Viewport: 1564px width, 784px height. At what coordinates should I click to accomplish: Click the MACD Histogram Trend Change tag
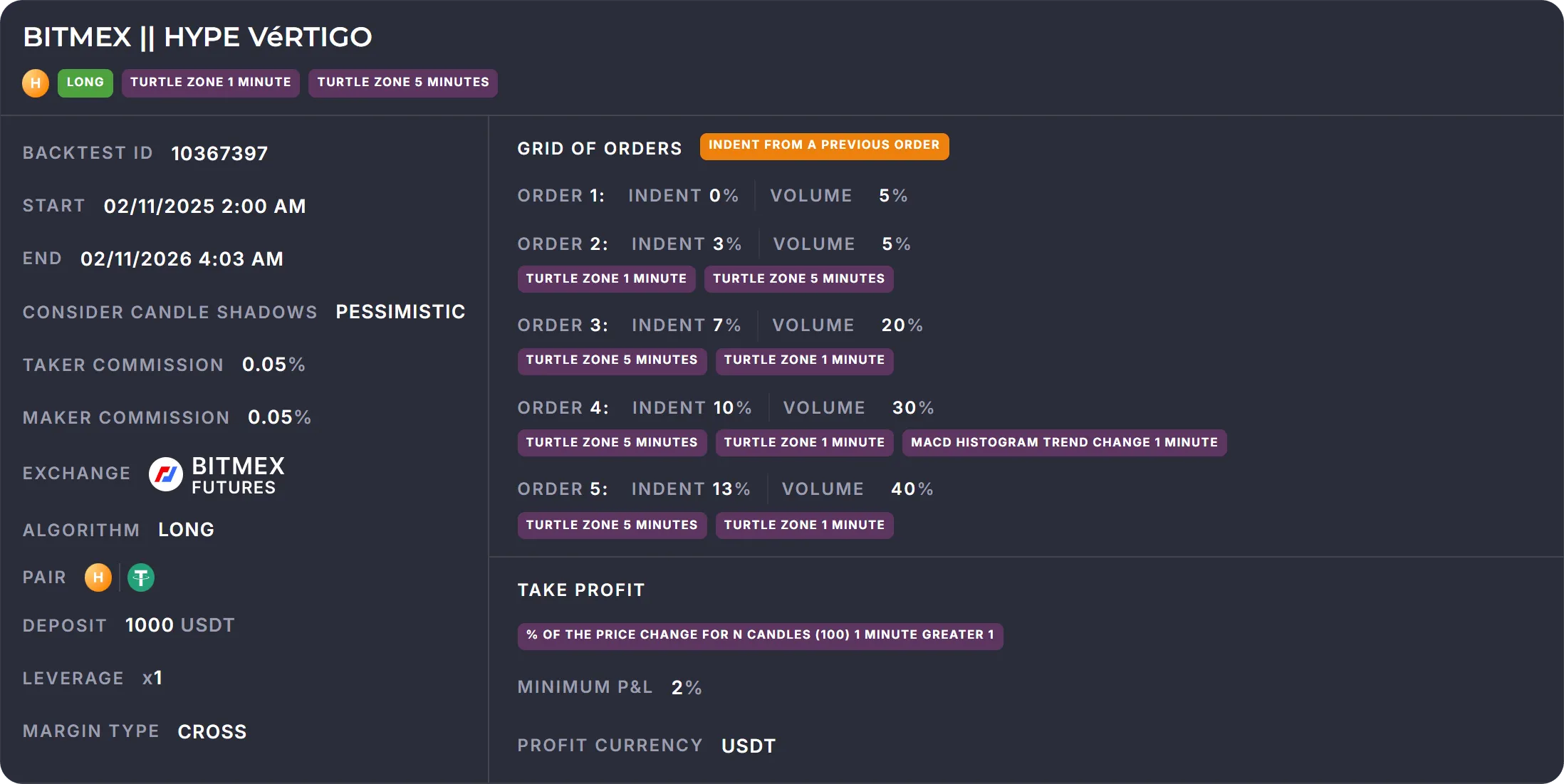tap(1064, 443)
